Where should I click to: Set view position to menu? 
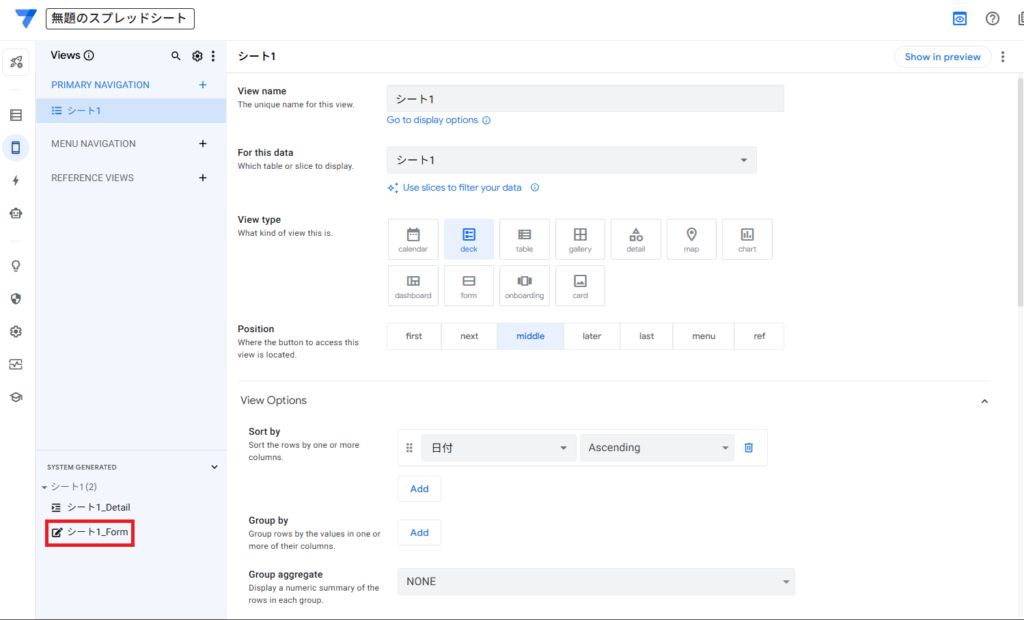pos(703,336)
